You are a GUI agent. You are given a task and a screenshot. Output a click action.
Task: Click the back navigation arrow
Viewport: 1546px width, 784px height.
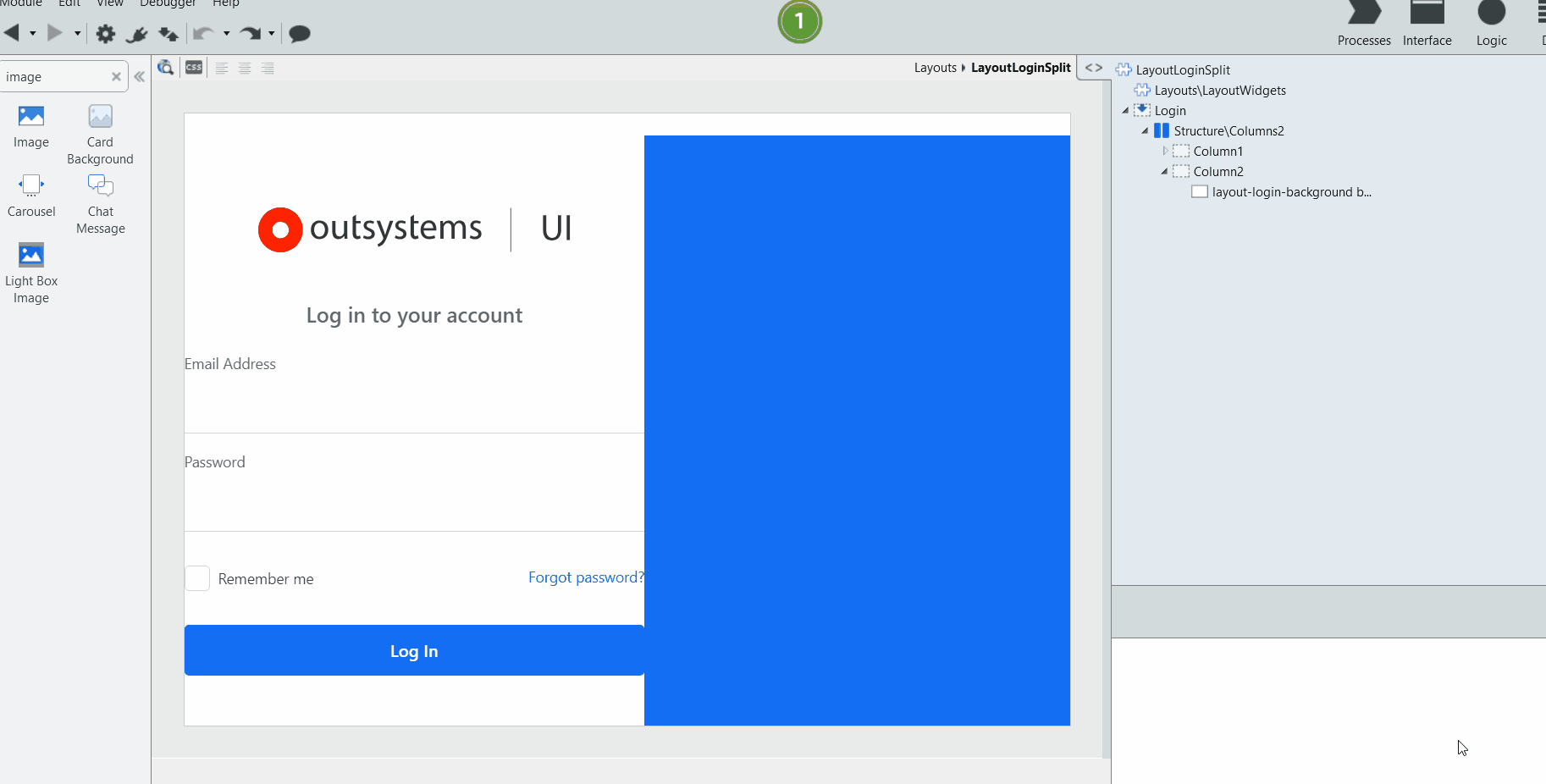pos(12,33)
